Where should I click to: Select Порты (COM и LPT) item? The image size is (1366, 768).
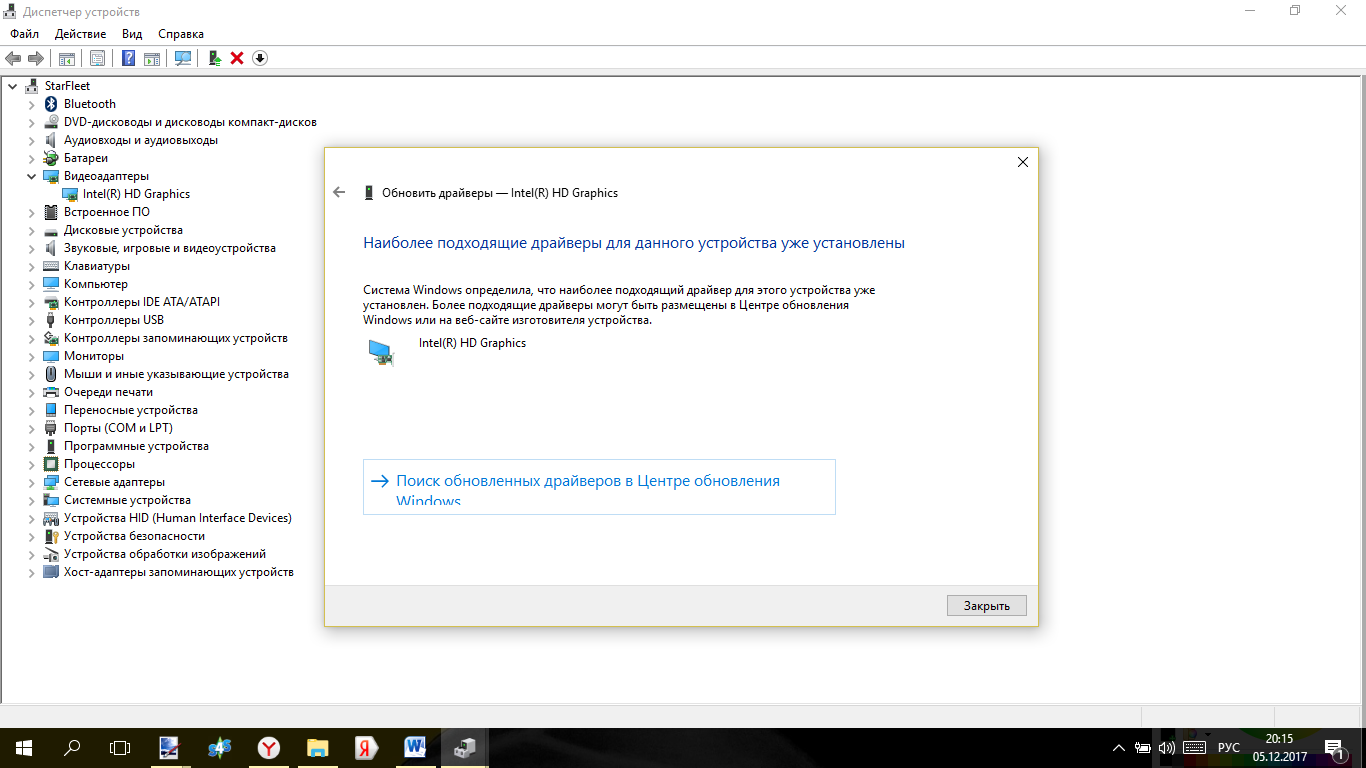(x=118, y=428)
